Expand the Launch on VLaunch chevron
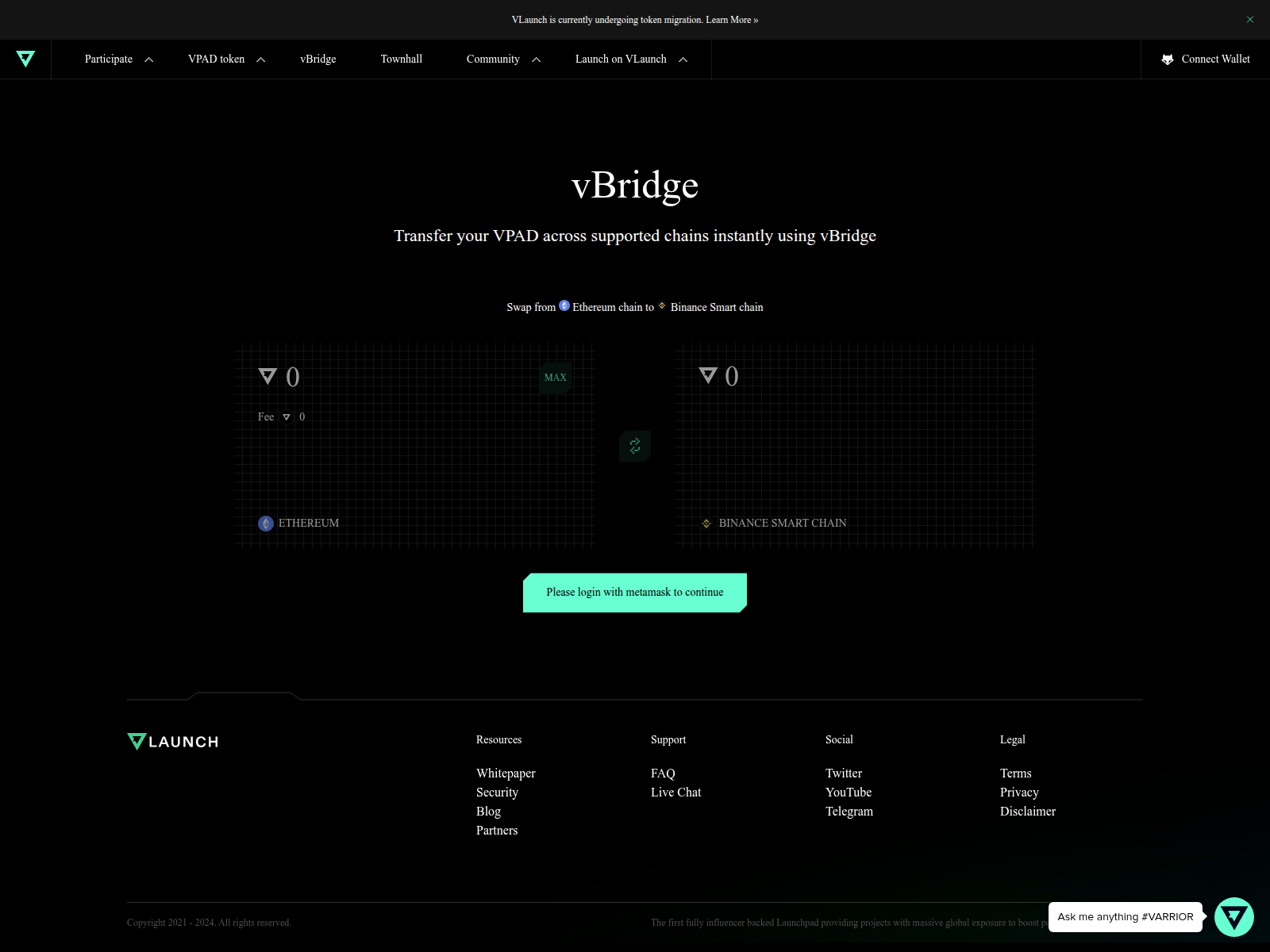The width and height of the screenshot is (1270, 952). [x=683, y=59]
